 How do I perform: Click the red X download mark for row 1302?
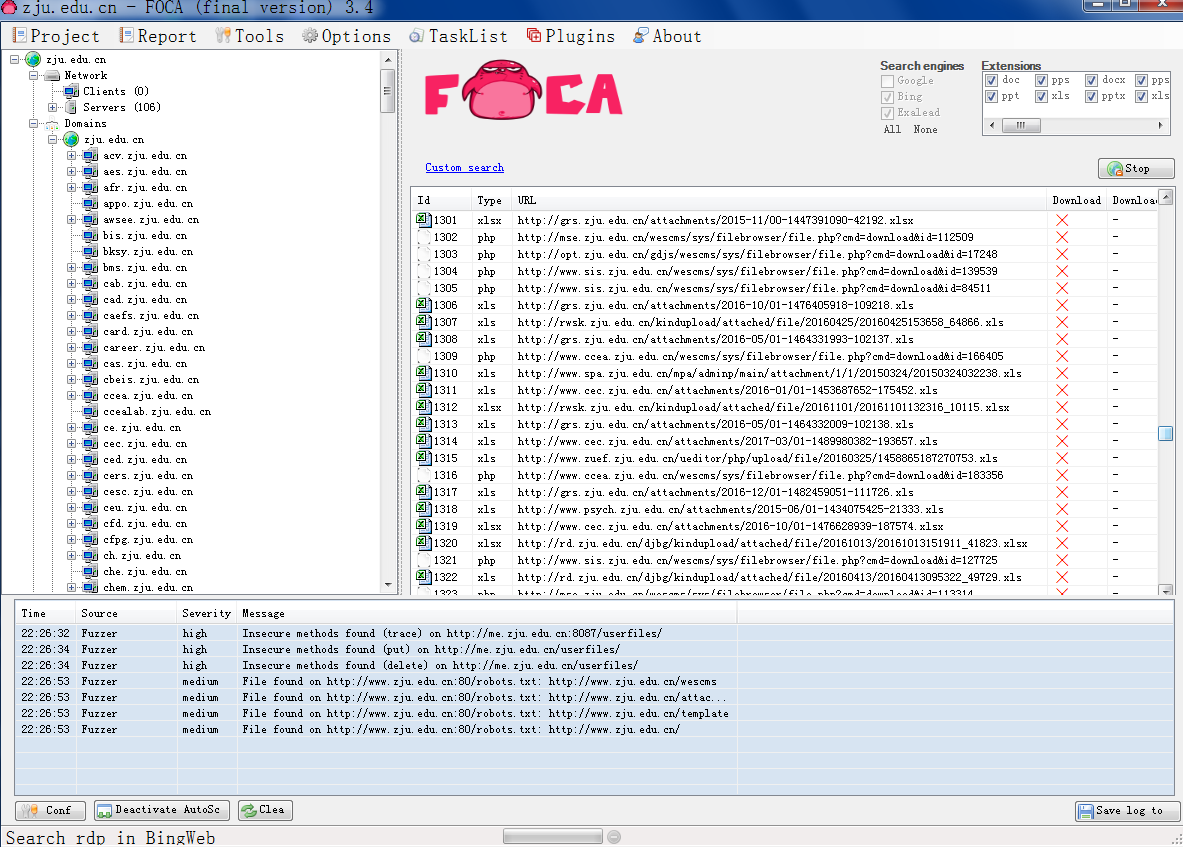click(1062, 237)
